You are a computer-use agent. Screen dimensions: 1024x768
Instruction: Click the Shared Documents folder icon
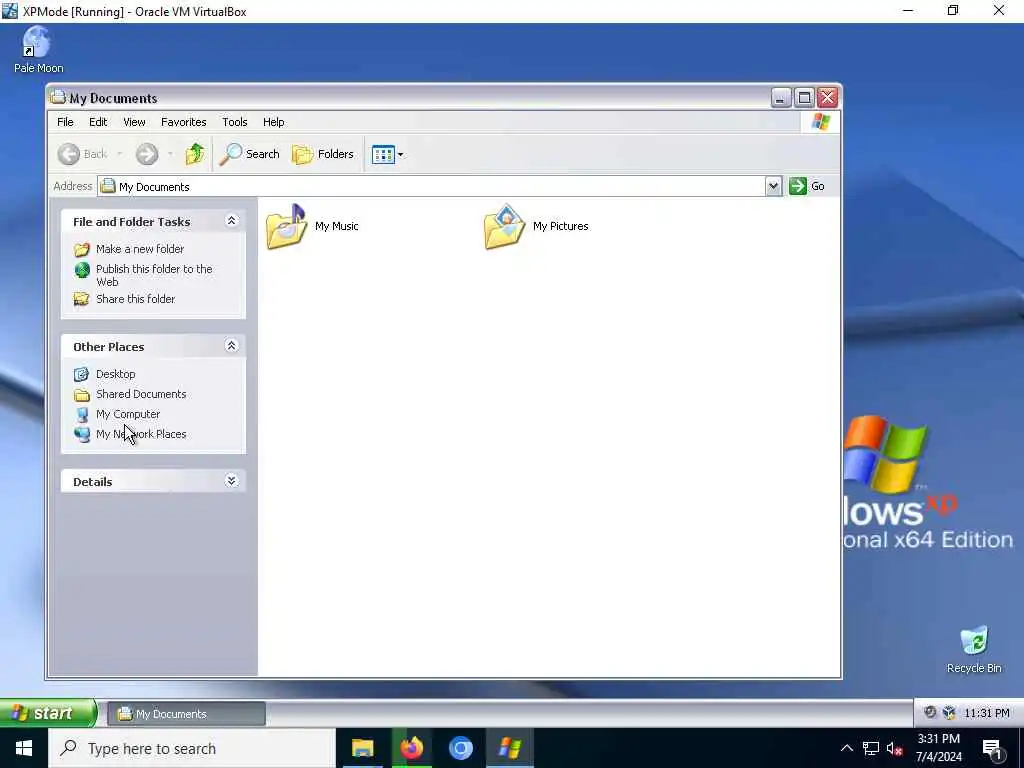click(x=82, y=394)
